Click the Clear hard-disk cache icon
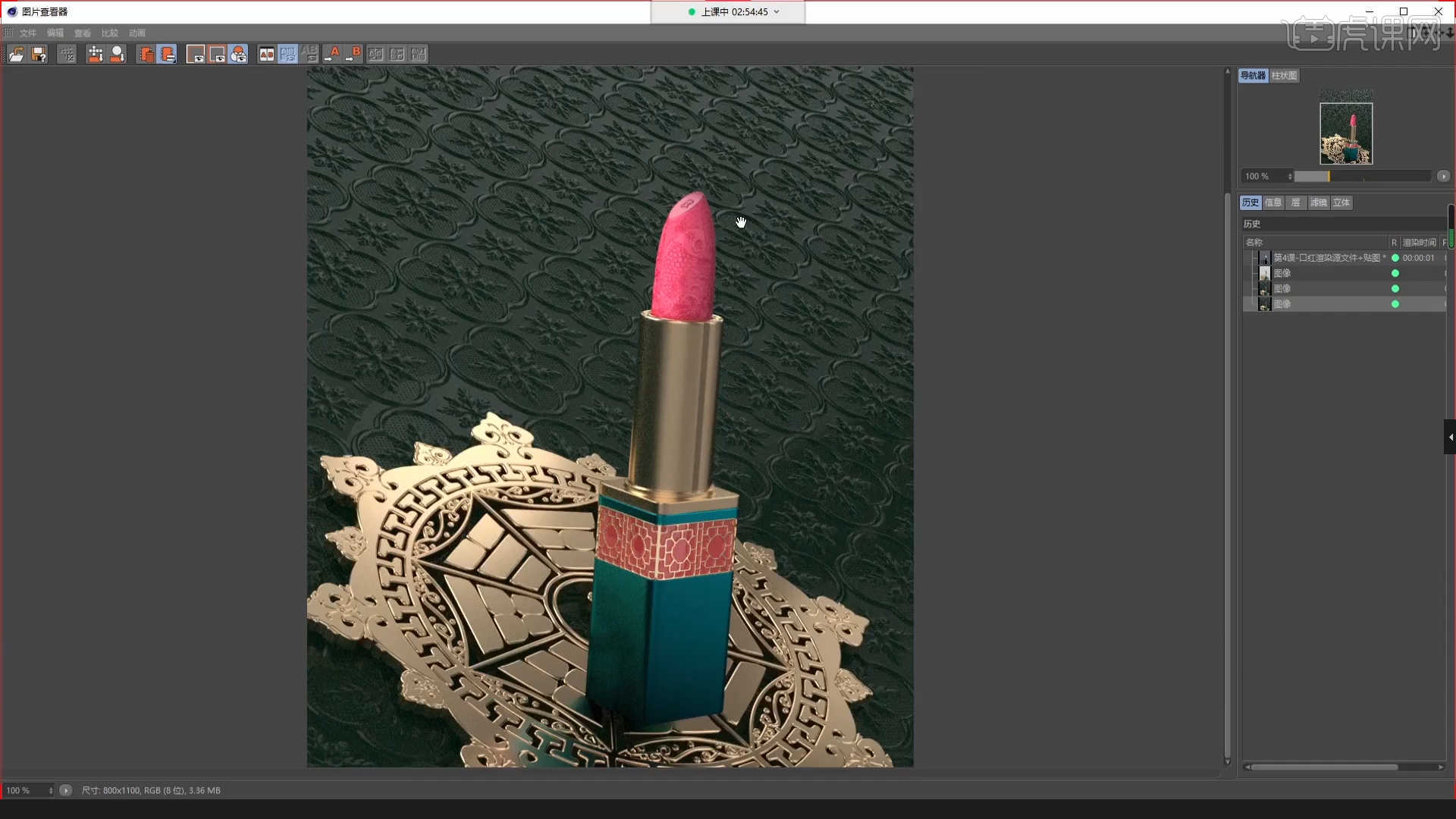Screen dimensions: 1456x819 pyautogui.click(x=168, y=54)
